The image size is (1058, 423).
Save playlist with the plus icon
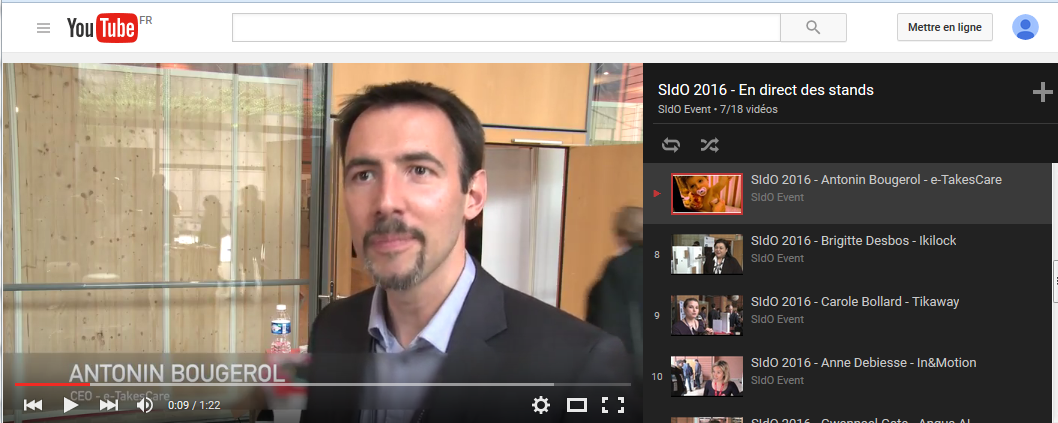click(x=1042, y=93)
